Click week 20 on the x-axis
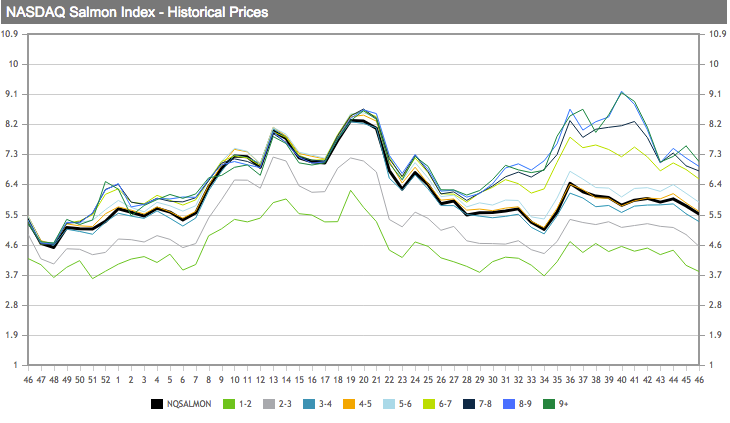The height and width of the screenshot is (423, 730). click(x=364, y=380)
